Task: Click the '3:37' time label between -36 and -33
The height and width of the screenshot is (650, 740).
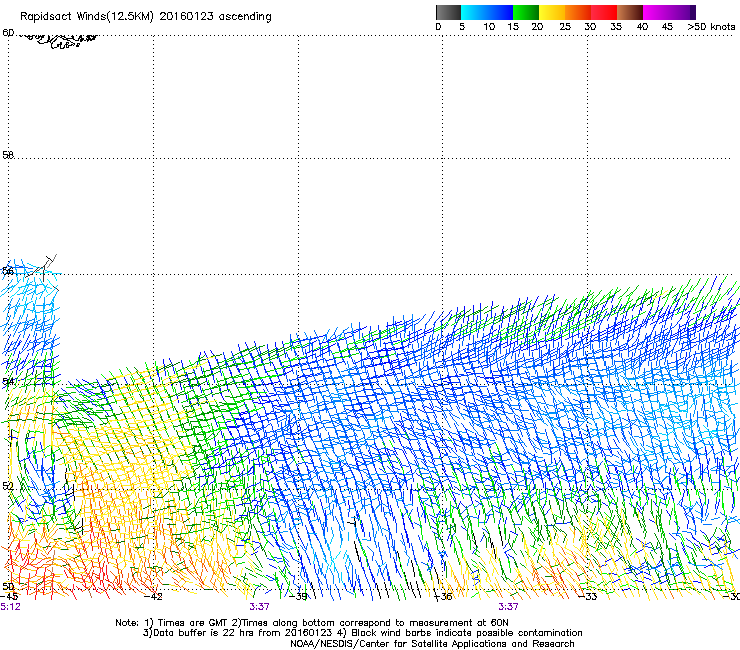Action: tap(508, 607)
